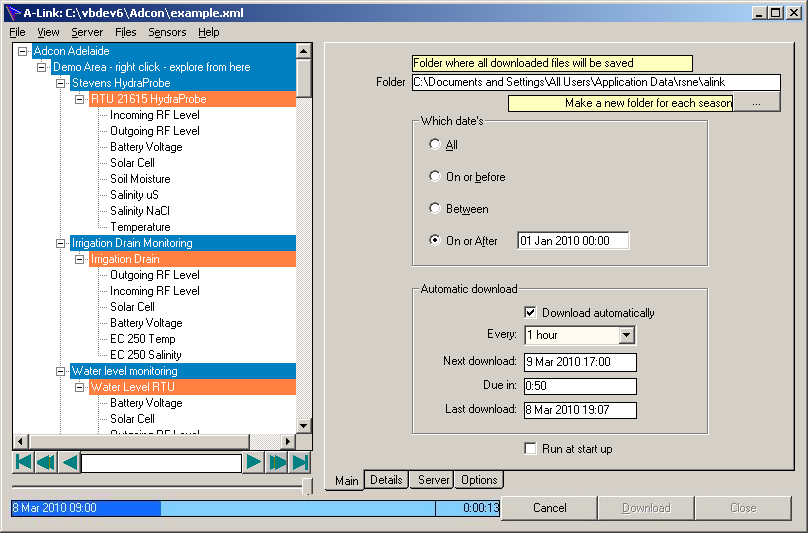Step forward with right arrow button

pos(254,462)
